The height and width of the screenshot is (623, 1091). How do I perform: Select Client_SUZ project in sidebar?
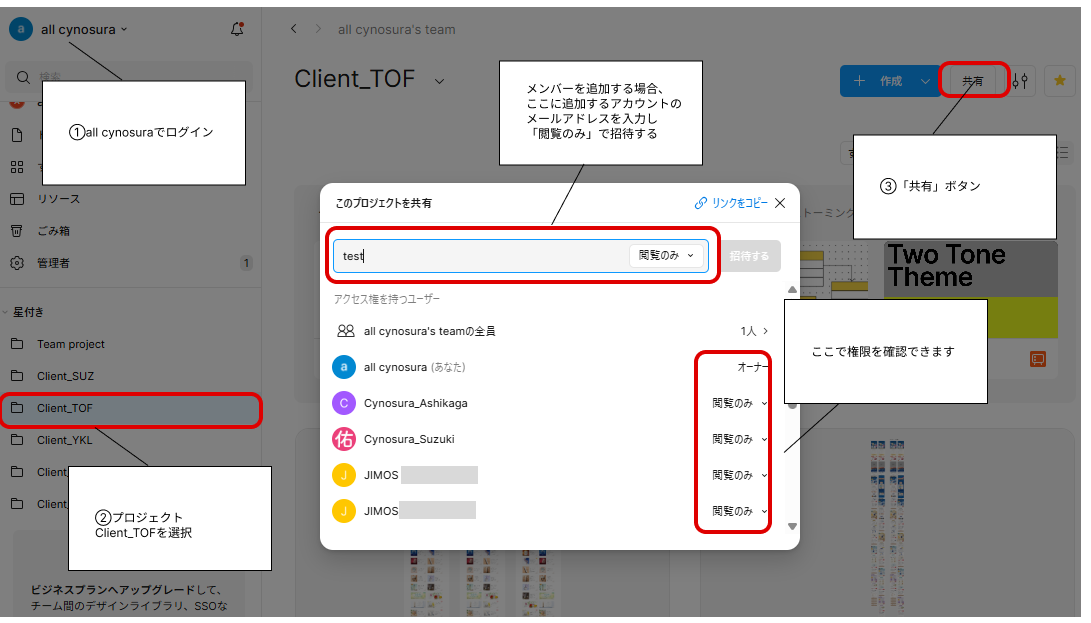click(65, 376)
